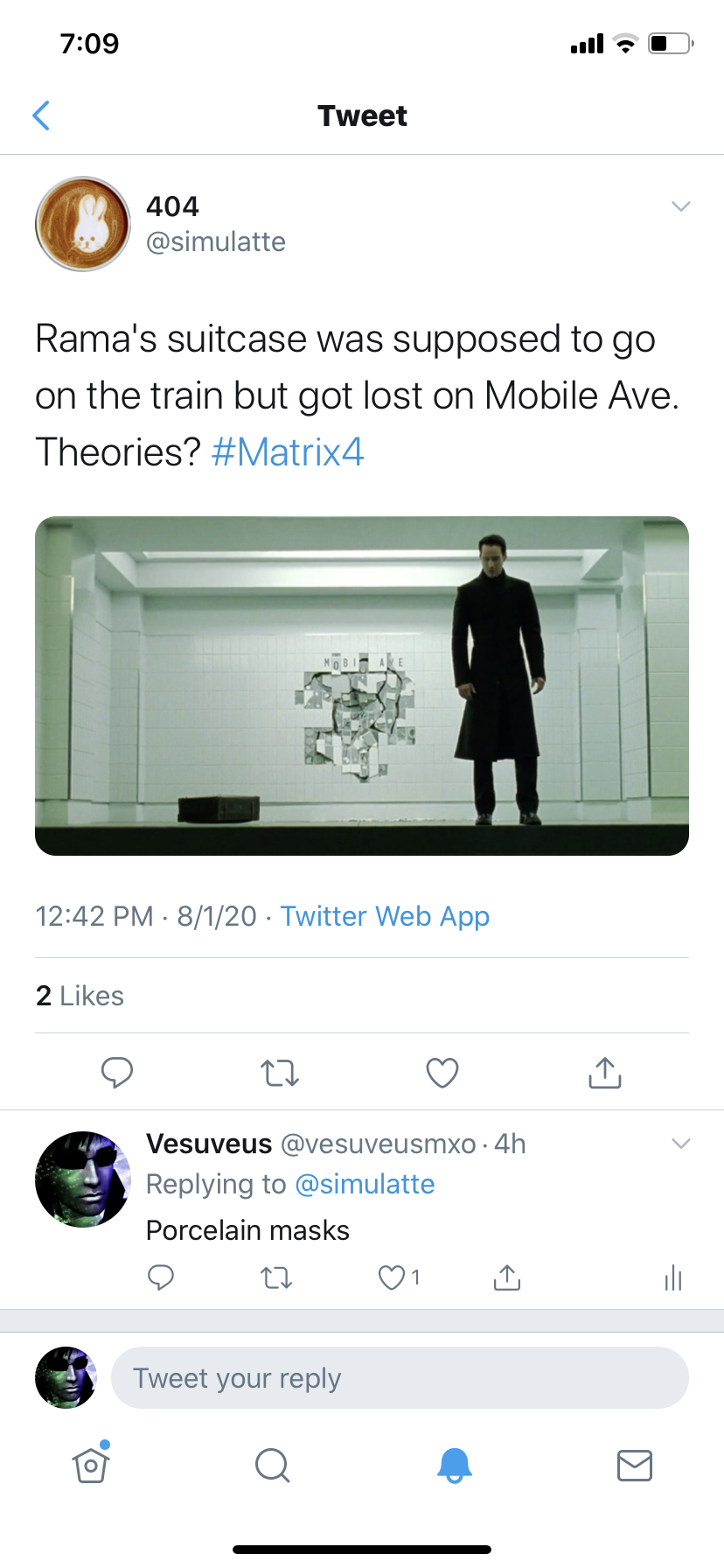Expand the options chevron on Vesuveus's reply
This screenshot has width=724, height=1568.
pos(680,1144)
